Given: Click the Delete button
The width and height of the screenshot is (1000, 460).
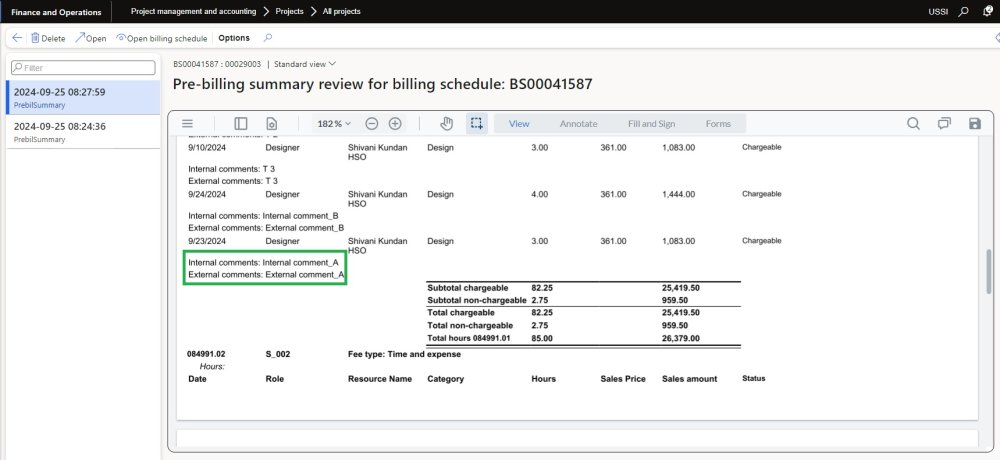Looking at the screenshot, I should click(47, 38).
